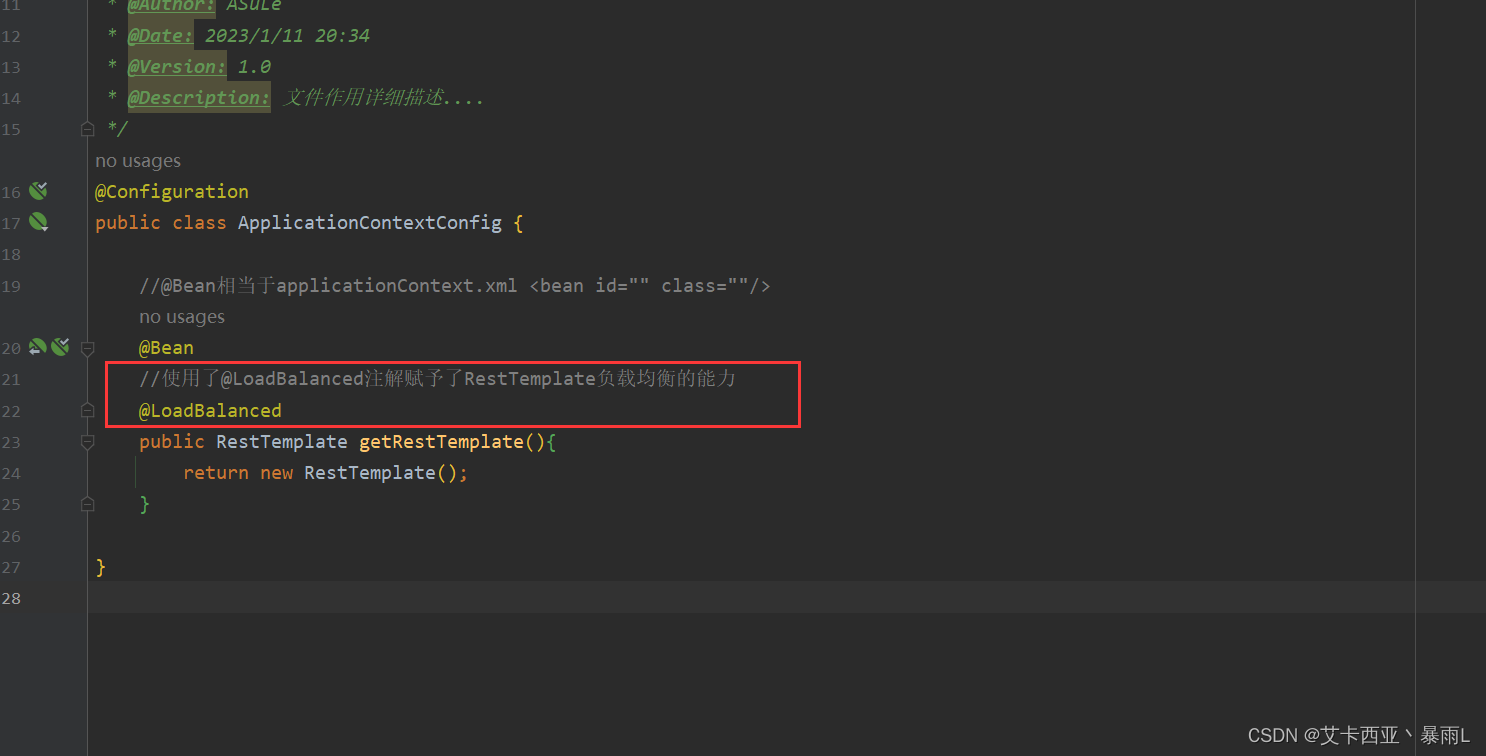Click the 'return' keyword on line 24

pos(216,472)
